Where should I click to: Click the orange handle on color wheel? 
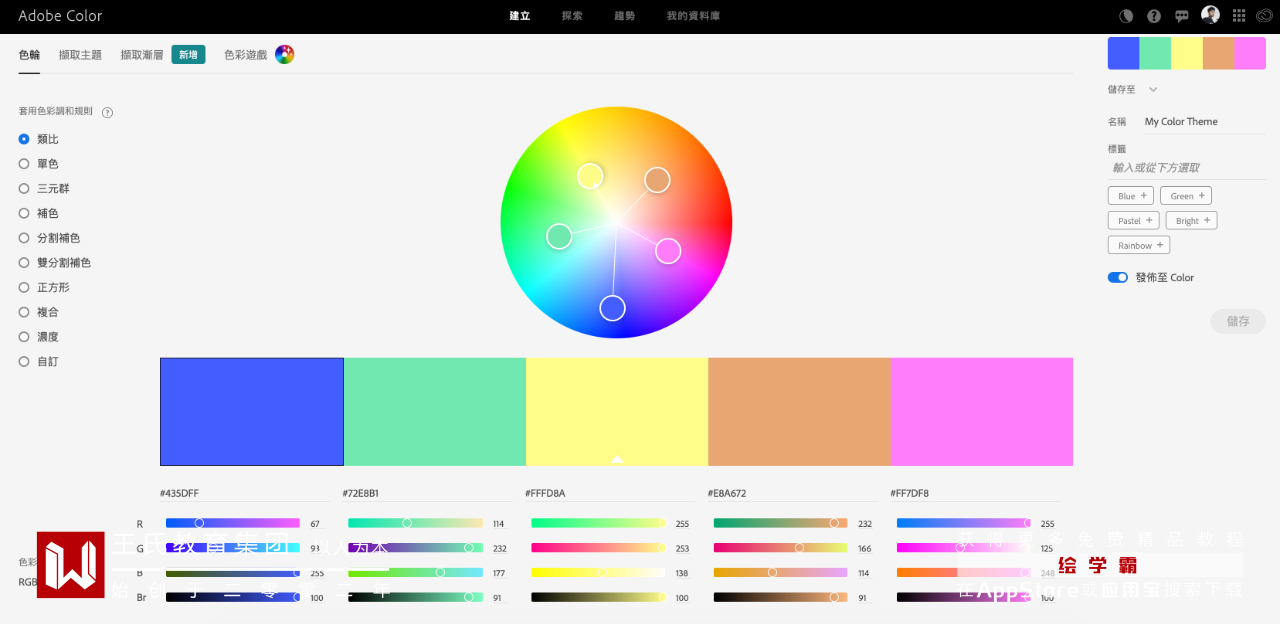657,180
